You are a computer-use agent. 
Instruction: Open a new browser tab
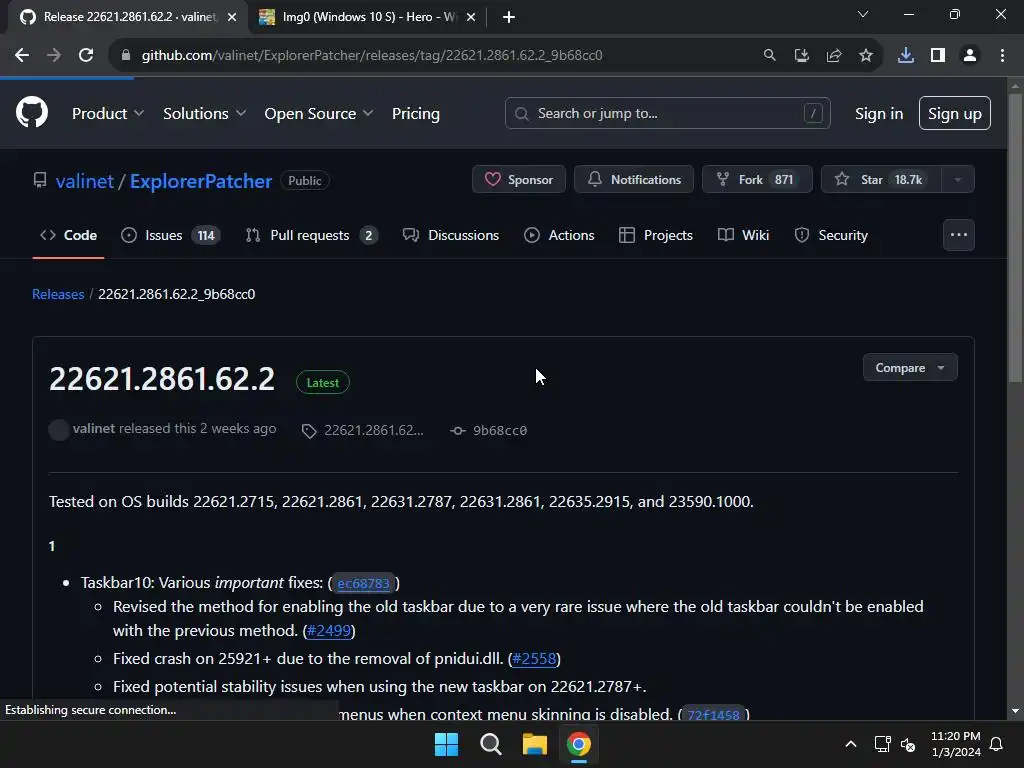(x=509, y=17)
